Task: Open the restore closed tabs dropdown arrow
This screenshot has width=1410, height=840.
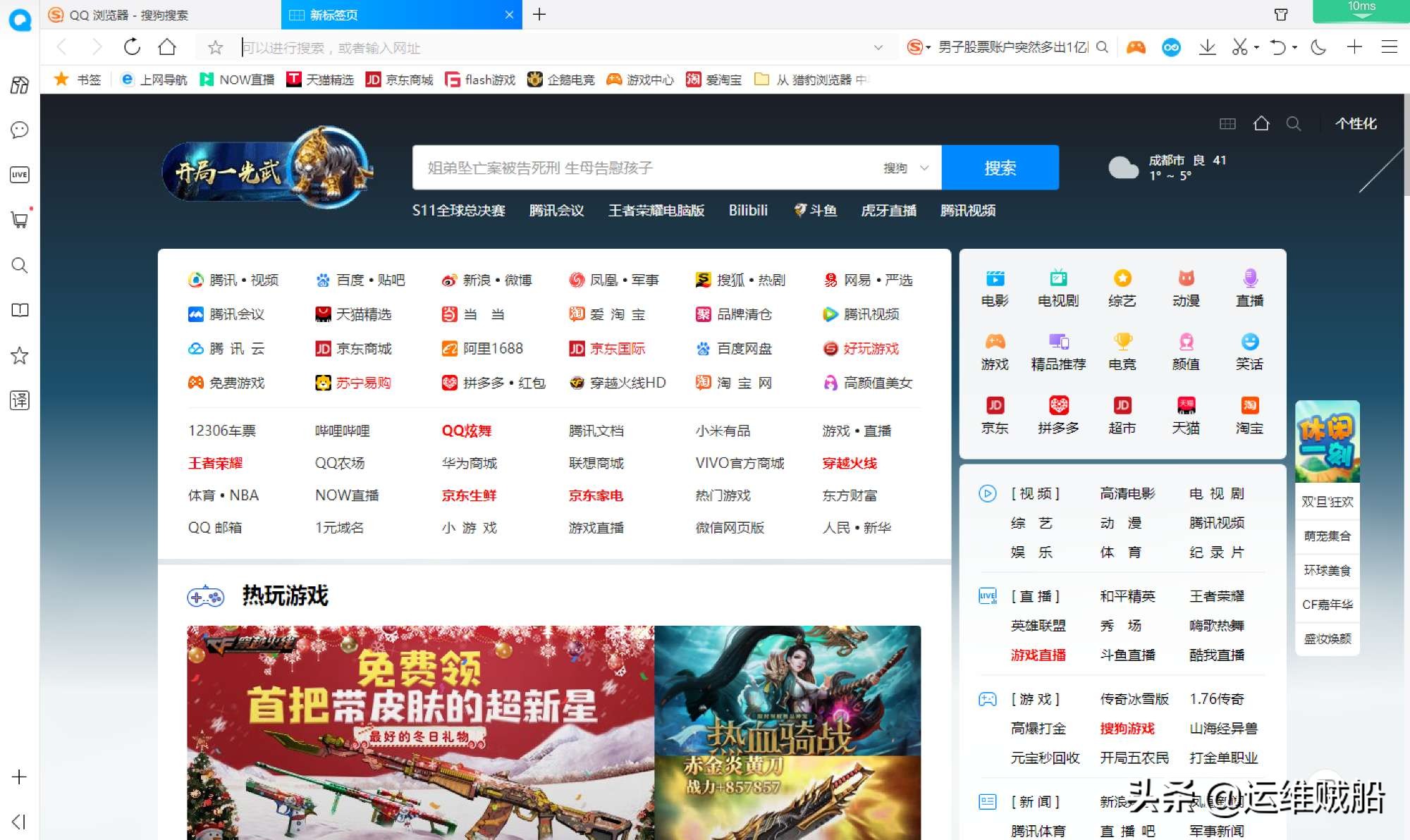Action: [1293, 47]
